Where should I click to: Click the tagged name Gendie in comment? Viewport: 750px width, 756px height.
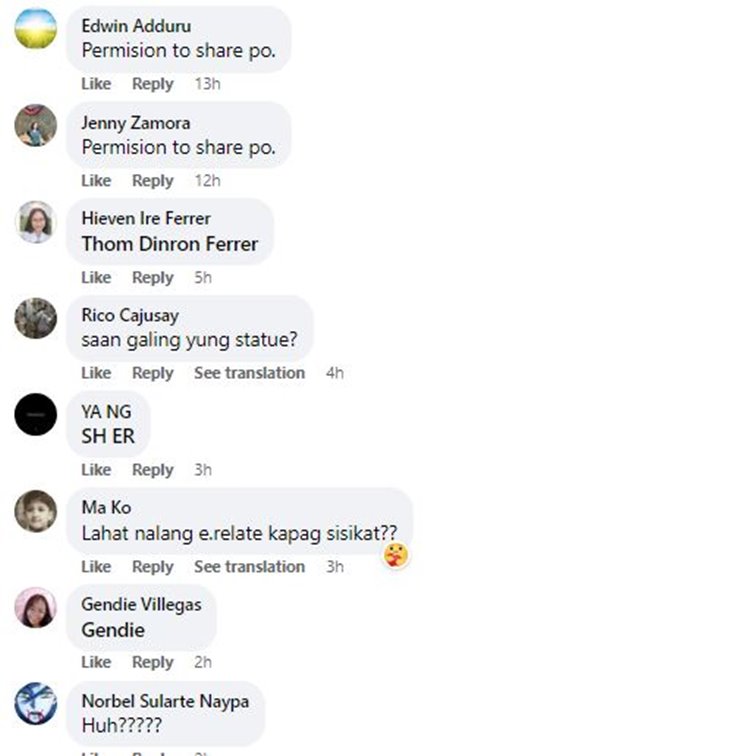click(x=113, y=630)
